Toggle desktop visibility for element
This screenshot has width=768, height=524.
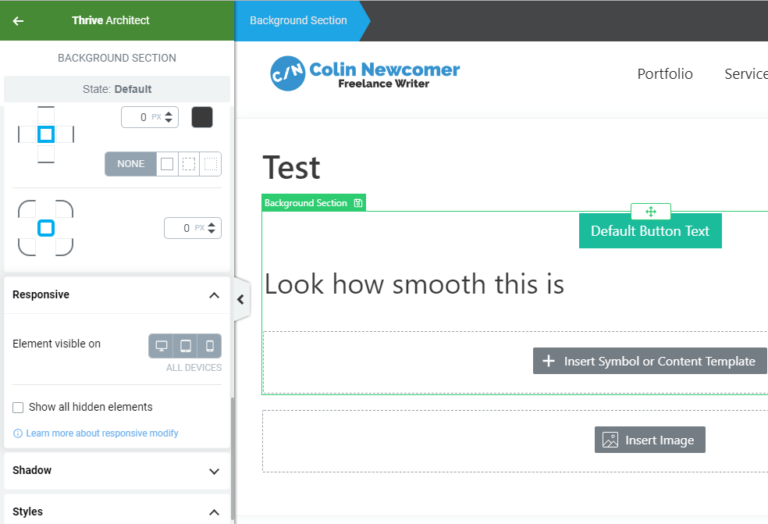point(161,346)
